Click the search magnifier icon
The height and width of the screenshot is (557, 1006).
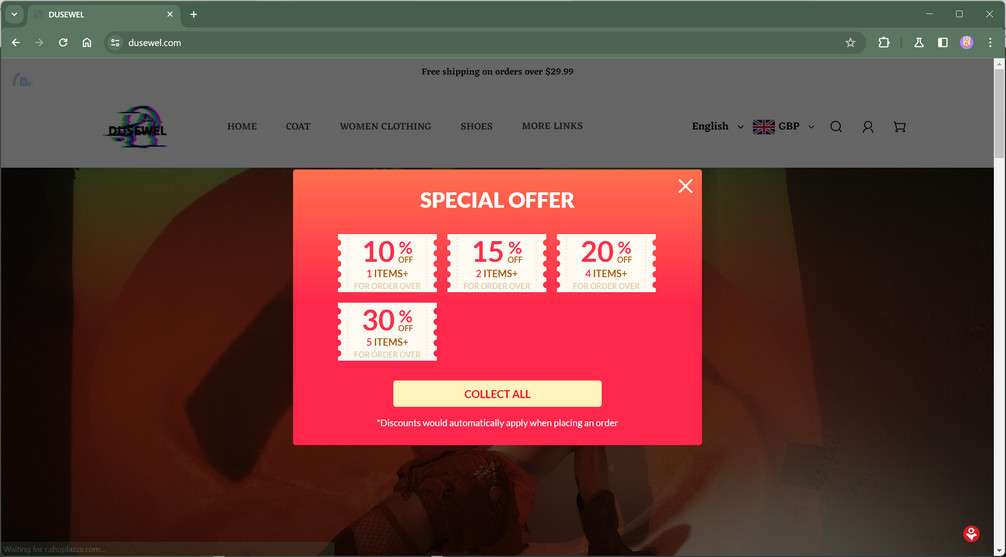click(835, 126)
